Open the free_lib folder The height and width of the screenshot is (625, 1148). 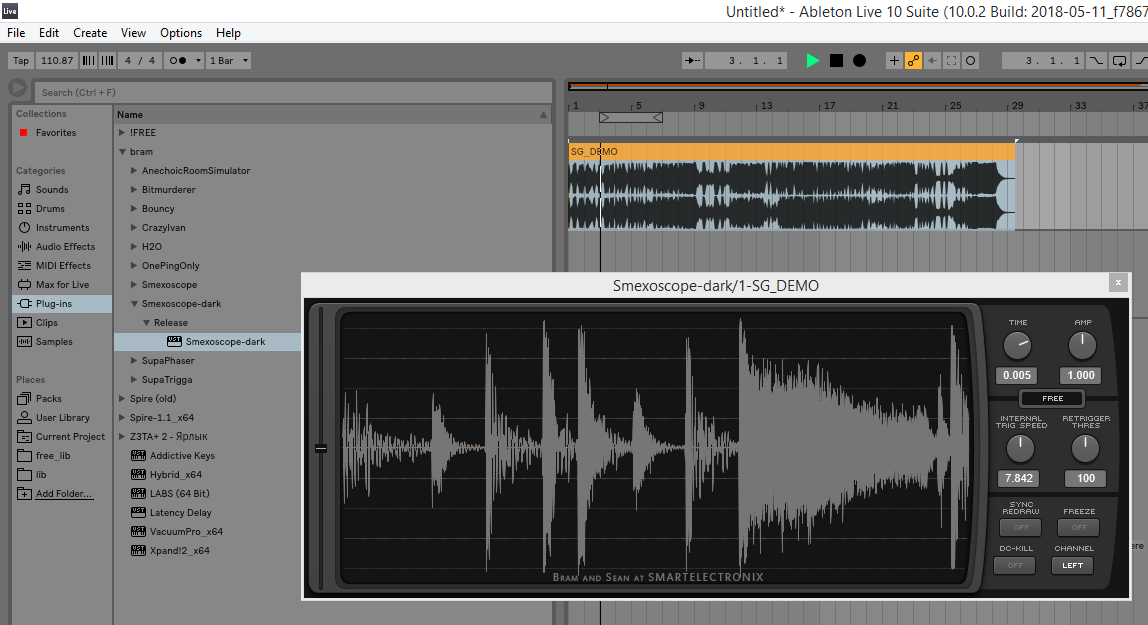pos(53,456)
